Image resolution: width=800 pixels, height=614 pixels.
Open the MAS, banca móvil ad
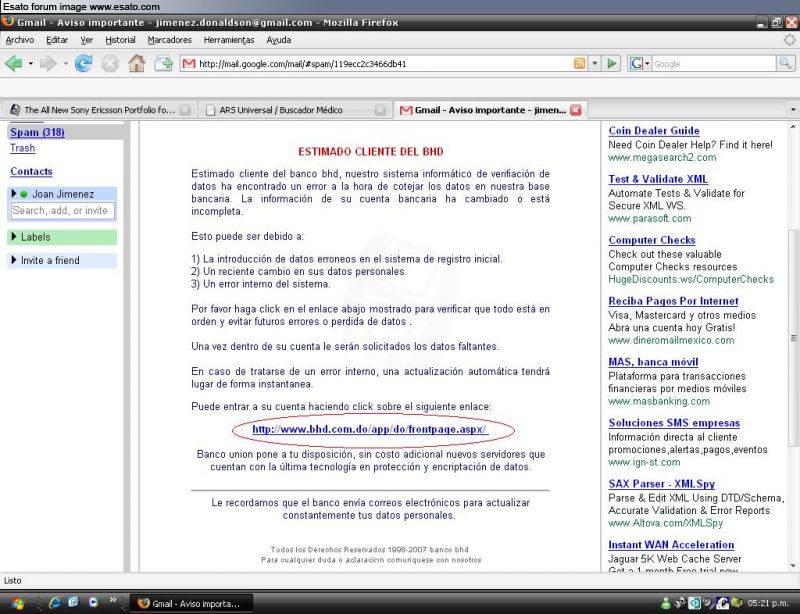click(x=653, y=362)
